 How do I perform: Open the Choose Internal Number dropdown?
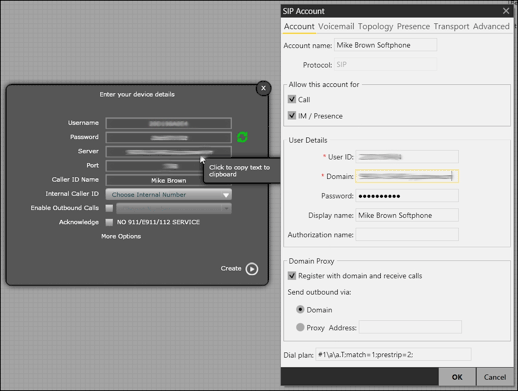click(169, 194)
